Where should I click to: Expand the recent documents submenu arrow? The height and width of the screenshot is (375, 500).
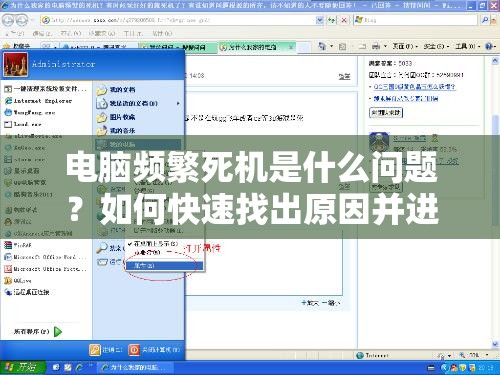click(178, 103)
